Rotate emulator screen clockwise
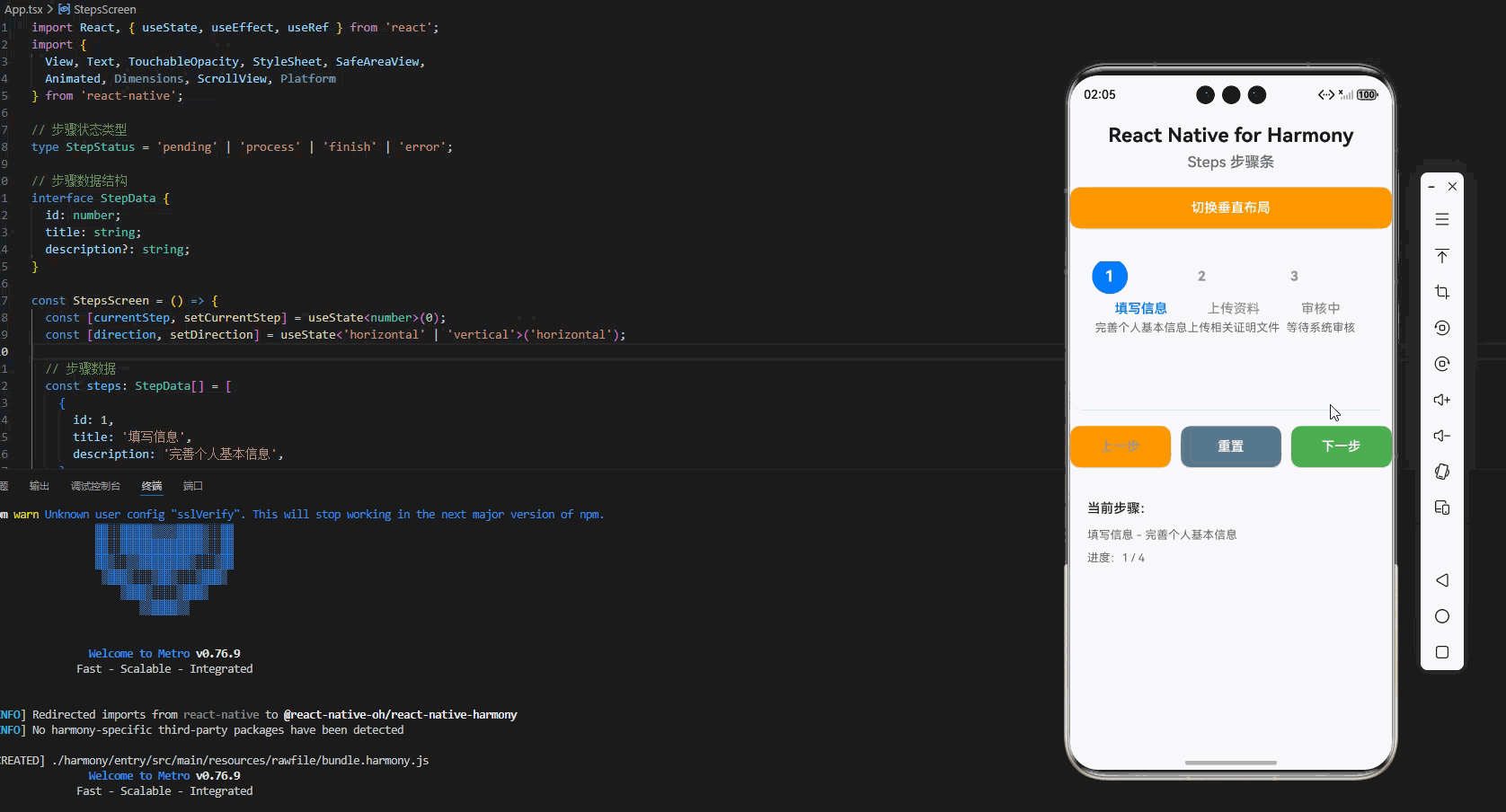 tap(1442, 364)
